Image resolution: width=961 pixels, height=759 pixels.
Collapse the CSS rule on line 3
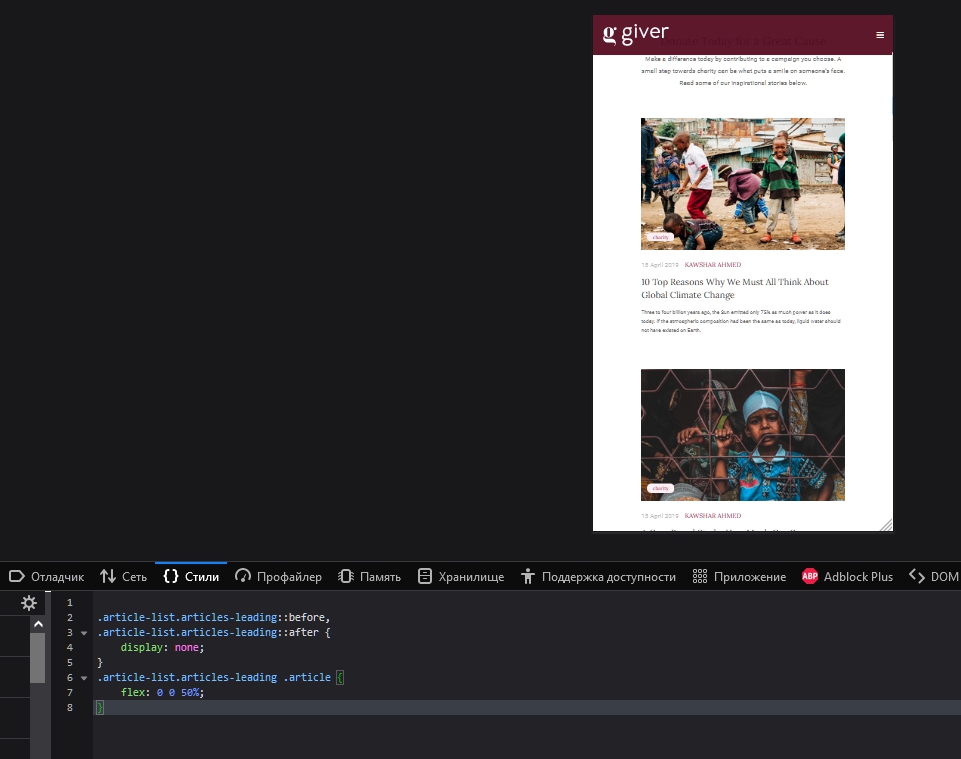point(84,633)
